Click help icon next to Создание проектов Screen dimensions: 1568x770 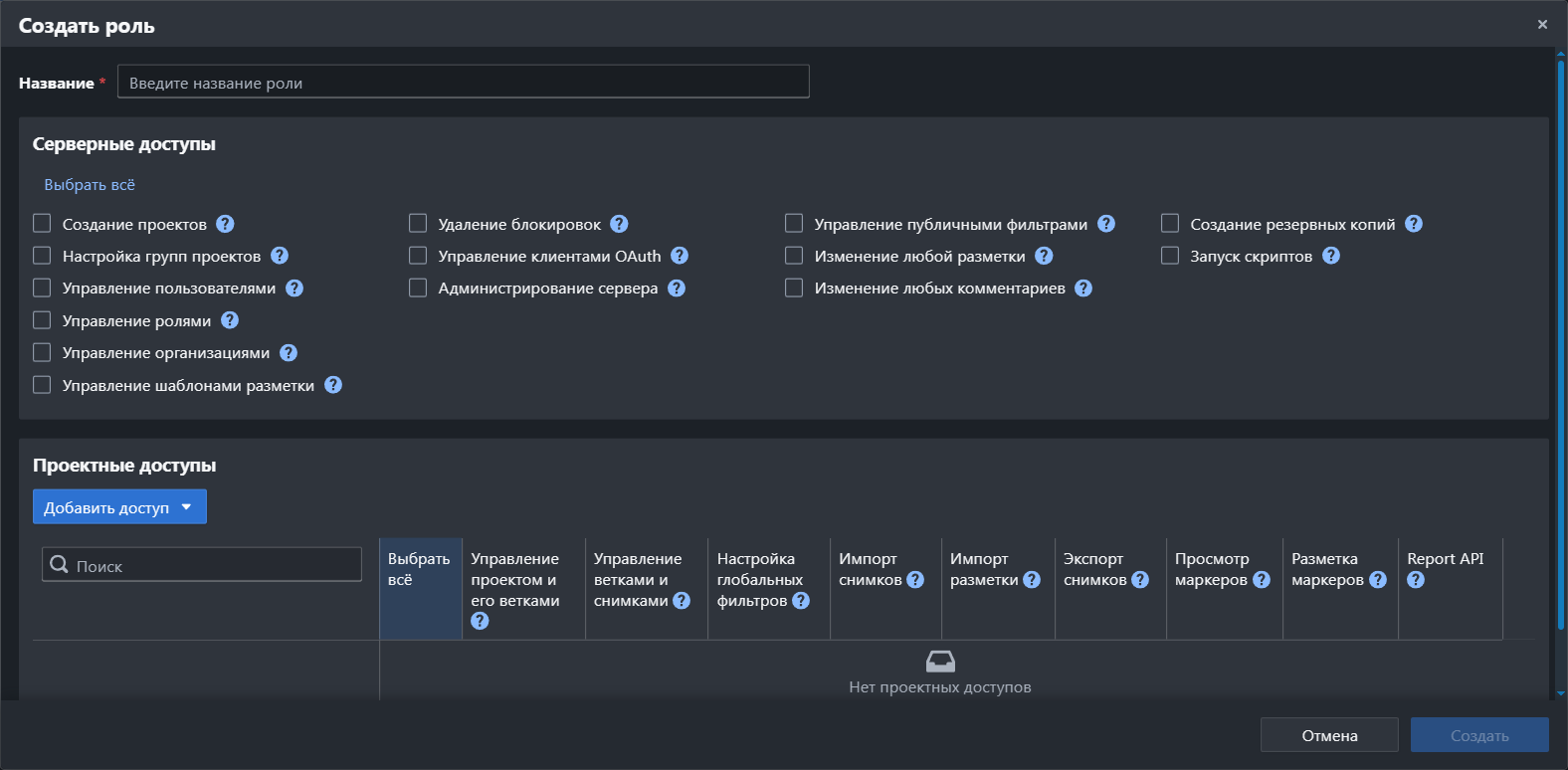click(225, 224)
